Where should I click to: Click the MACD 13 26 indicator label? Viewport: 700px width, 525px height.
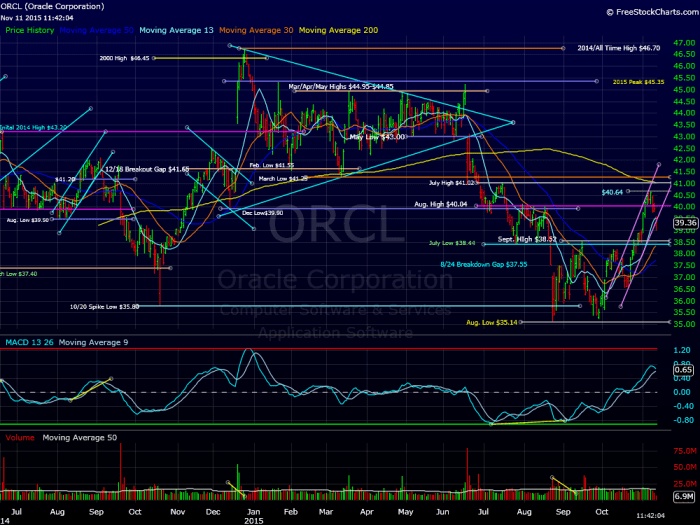29,342
